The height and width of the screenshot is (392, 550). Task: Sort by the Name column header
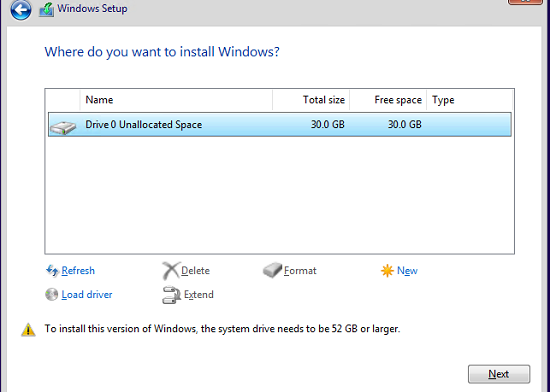(x=176, y=100)
